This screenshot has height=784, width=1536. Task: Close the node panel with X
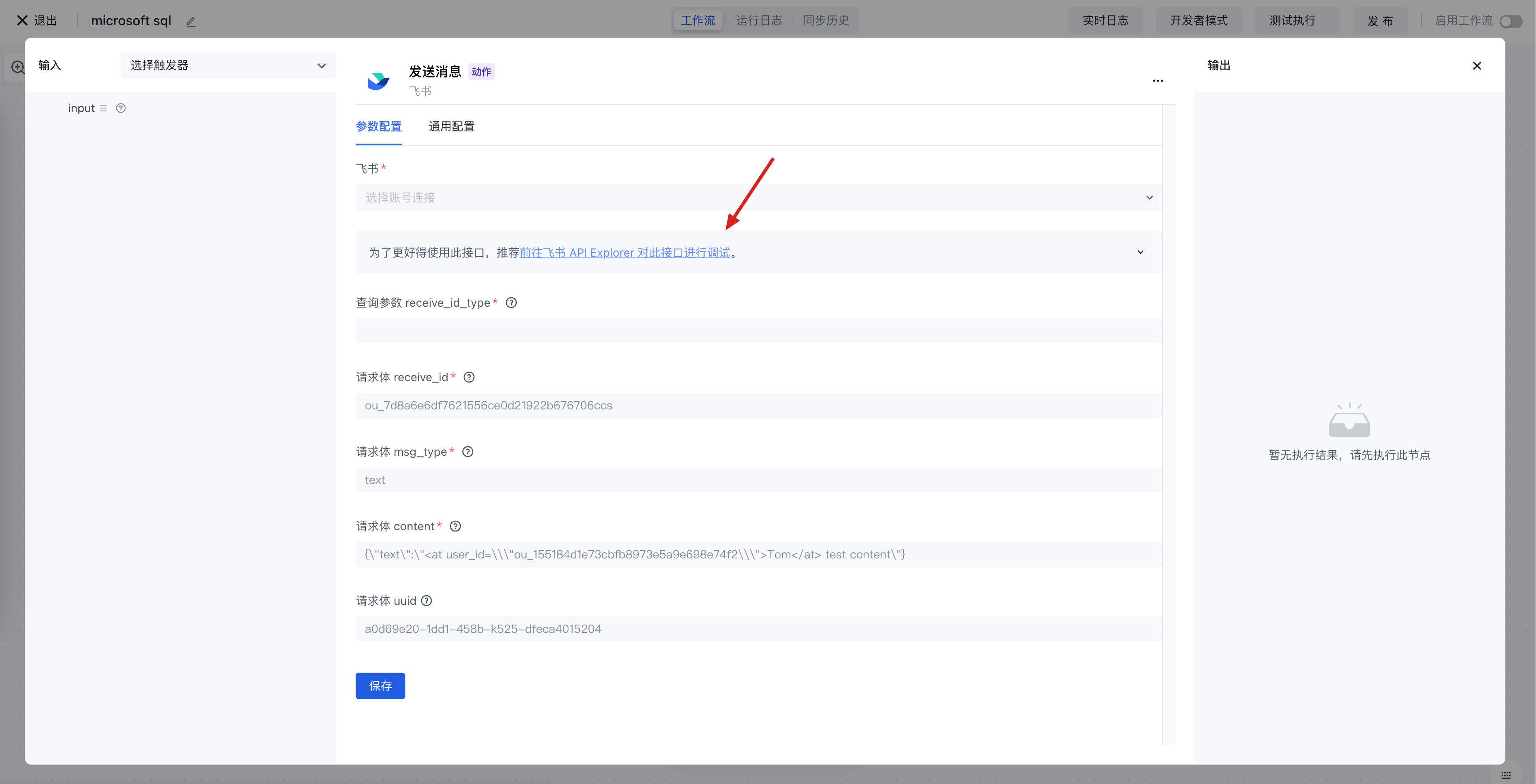[1476, 65]
